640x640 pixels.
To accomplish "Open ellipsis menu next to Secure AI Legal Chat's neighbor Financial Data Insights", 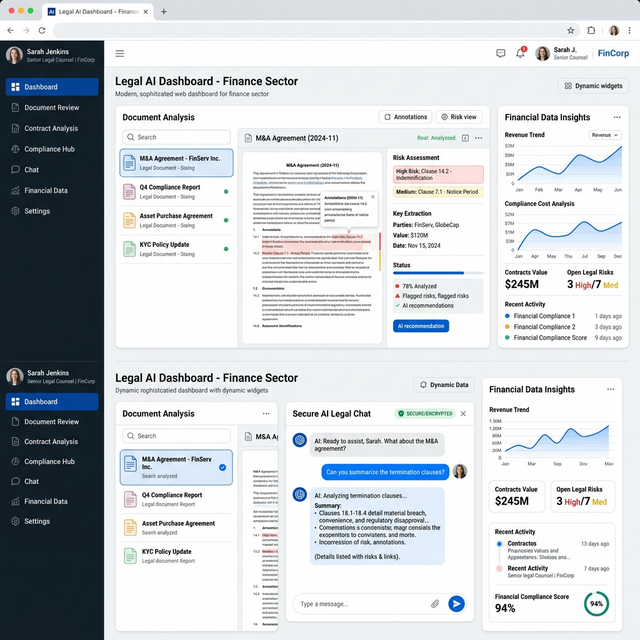I will pos(611,389).
